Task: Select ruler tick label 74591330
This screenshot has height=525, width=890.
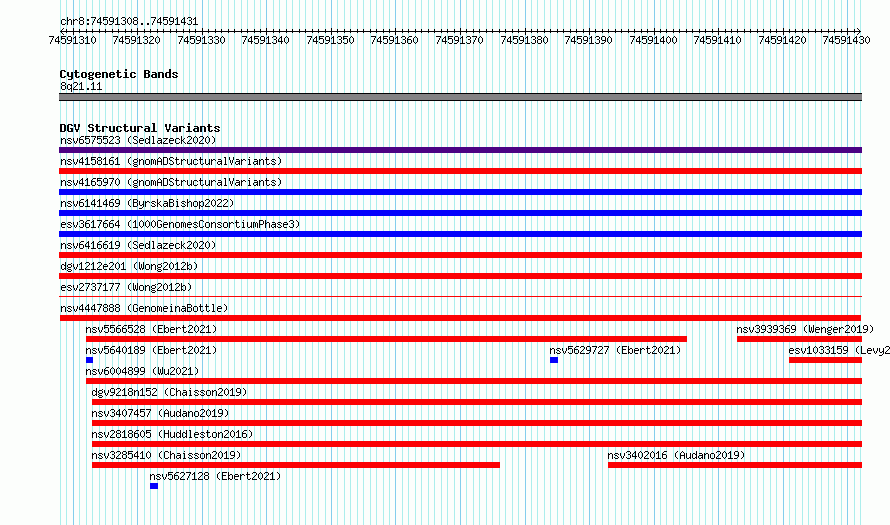Action: coord(201,40)
